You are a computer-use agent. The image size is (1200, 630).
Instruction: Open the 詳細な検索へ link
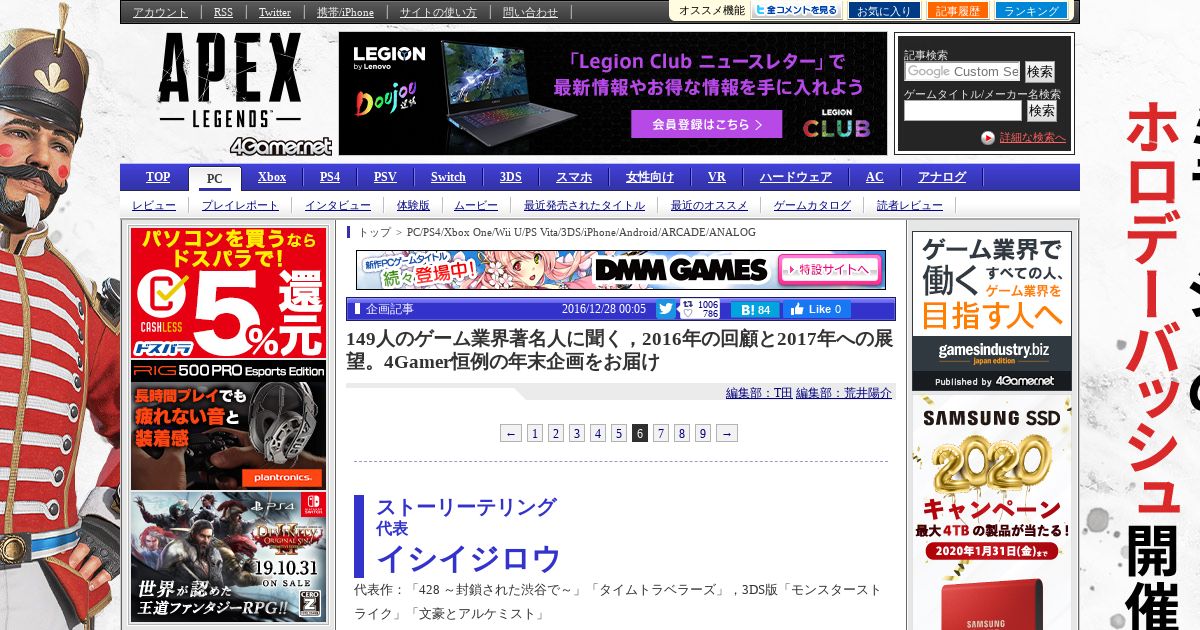(x=1032, y=138)
